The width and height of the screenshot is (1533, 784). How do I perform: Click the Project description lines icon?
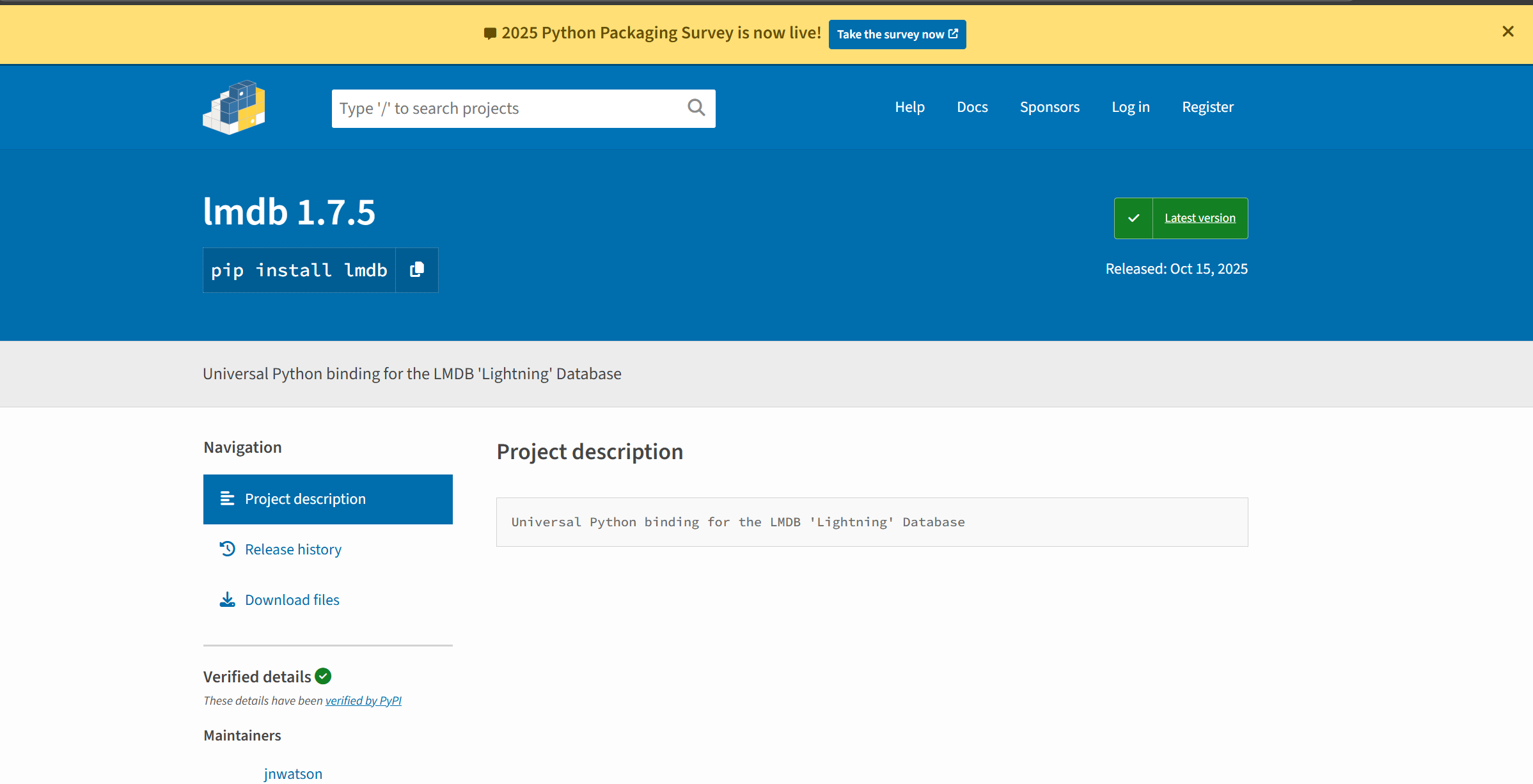coord(227,499)
